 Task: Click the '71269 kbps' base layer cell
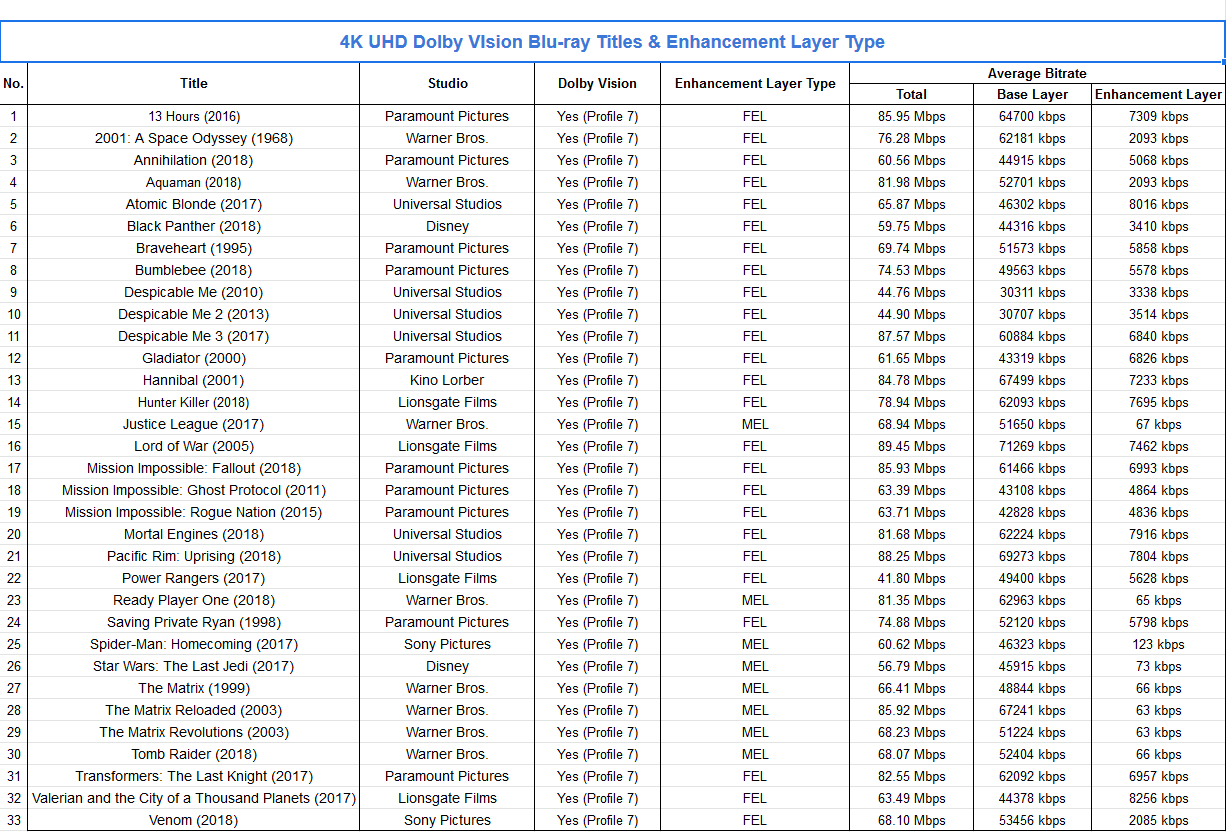(1032, 447)
